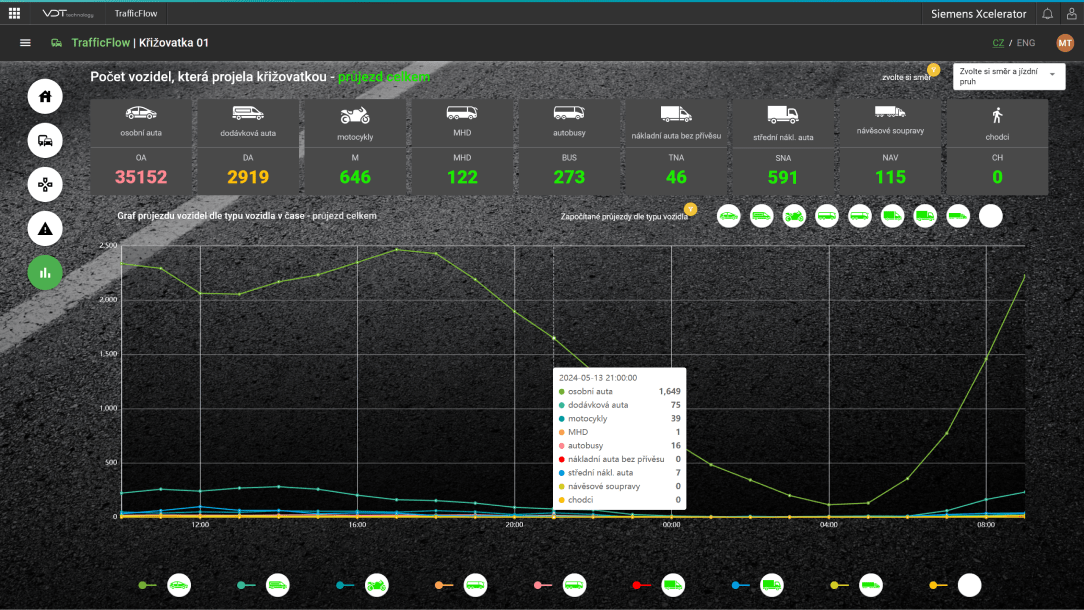Toggle passenger car filter above the chart
This screenshot has height=610, width=1084.
tap(729, 215)
